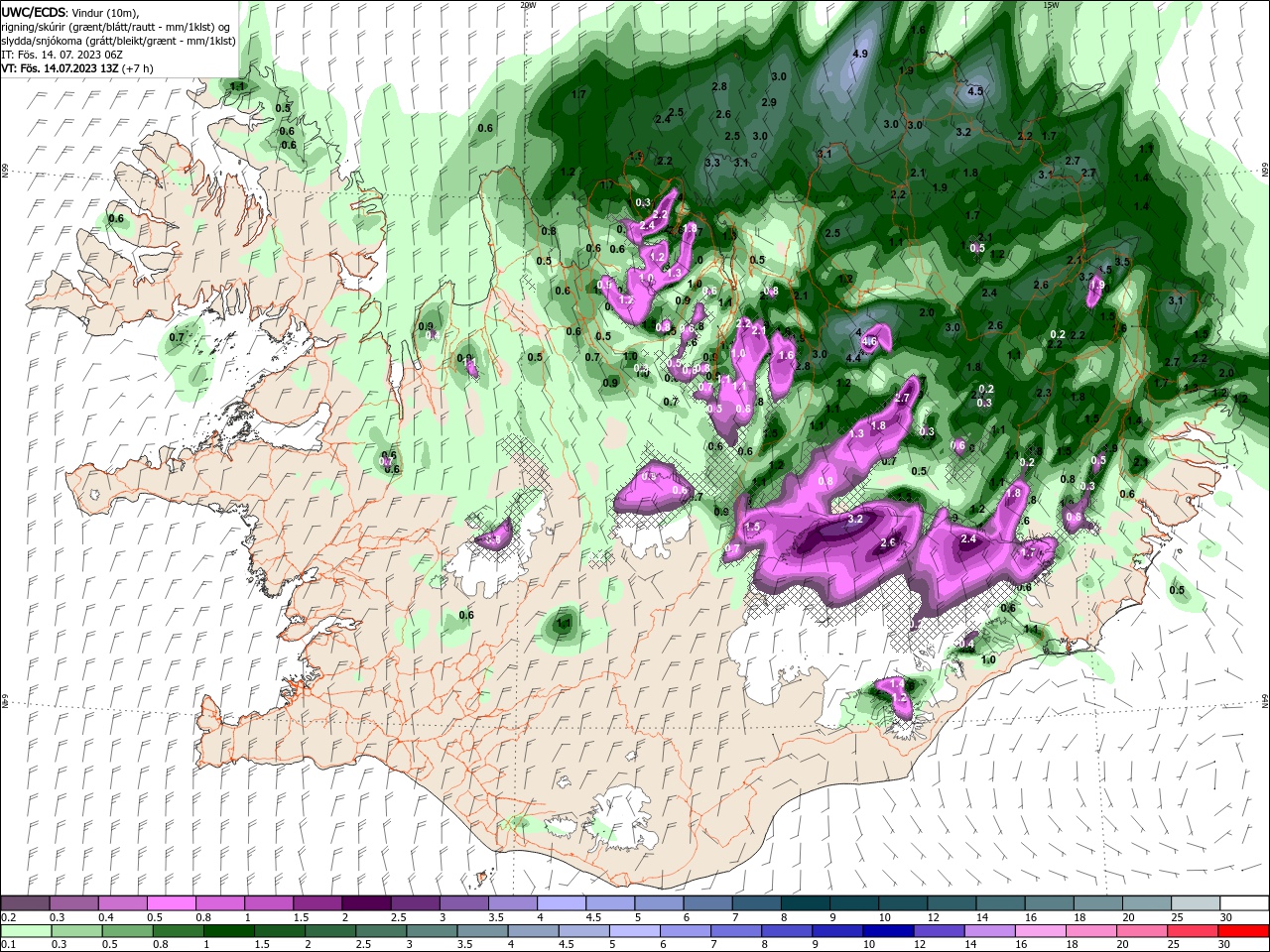Select the dark teal 8 swatch in upper legend row
The image size is (1270, 952).
[x=805, y=903]
